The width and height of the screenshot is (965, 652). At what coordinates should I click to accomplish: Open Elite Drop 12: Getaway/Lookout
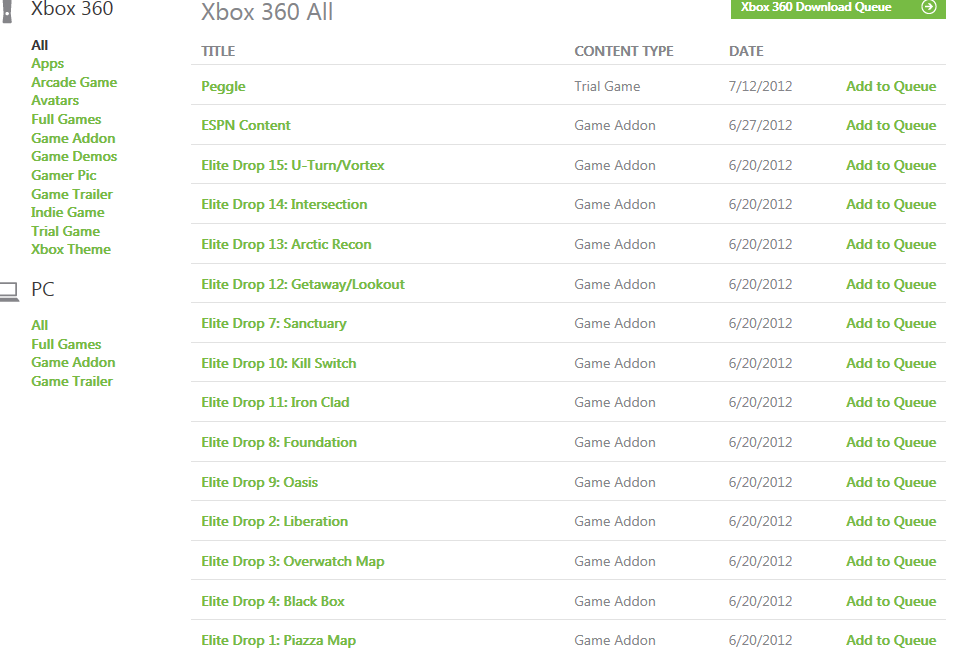tap(303, 284)
